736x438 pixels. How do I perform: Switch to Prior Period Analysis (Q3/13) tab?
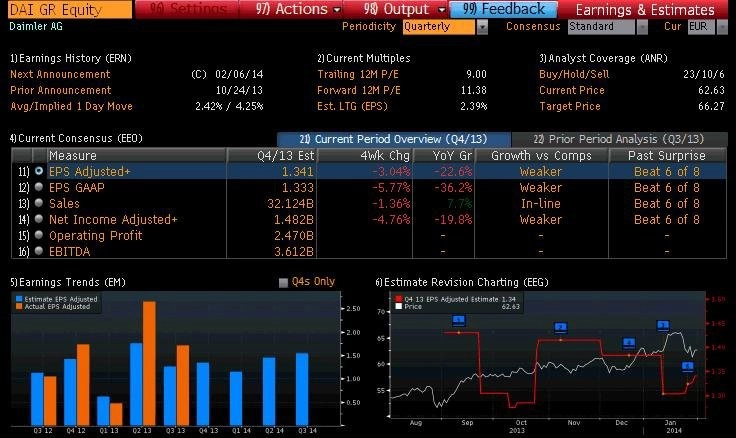click(619, 139)
